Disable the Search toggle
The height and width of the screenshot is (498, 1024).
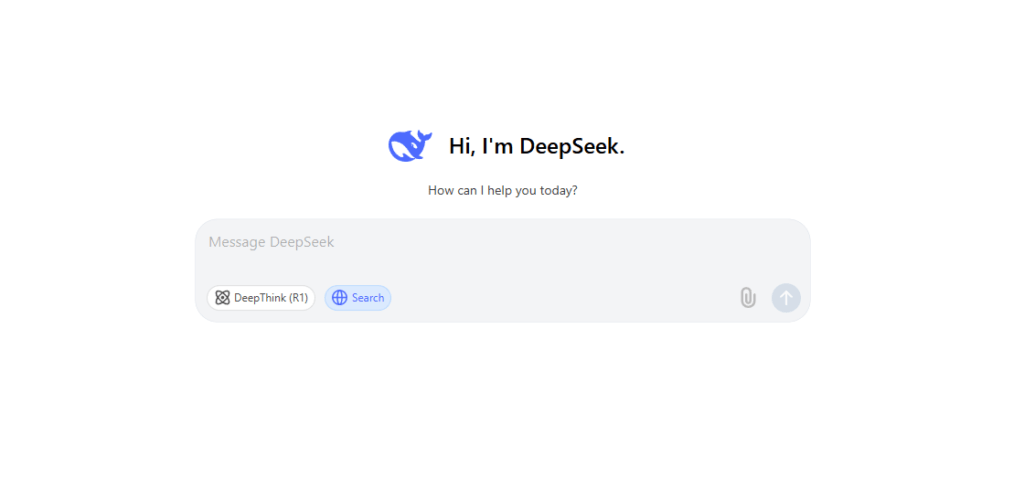click(358, 298)
